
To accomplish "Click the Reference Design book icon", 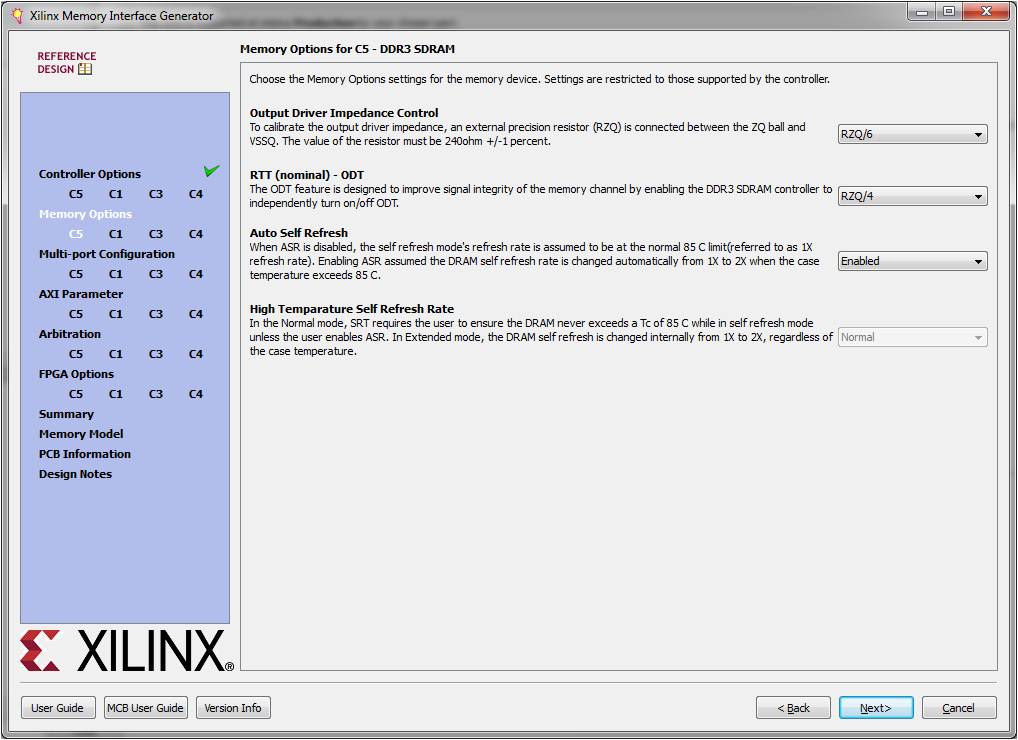I will (85, 69).
